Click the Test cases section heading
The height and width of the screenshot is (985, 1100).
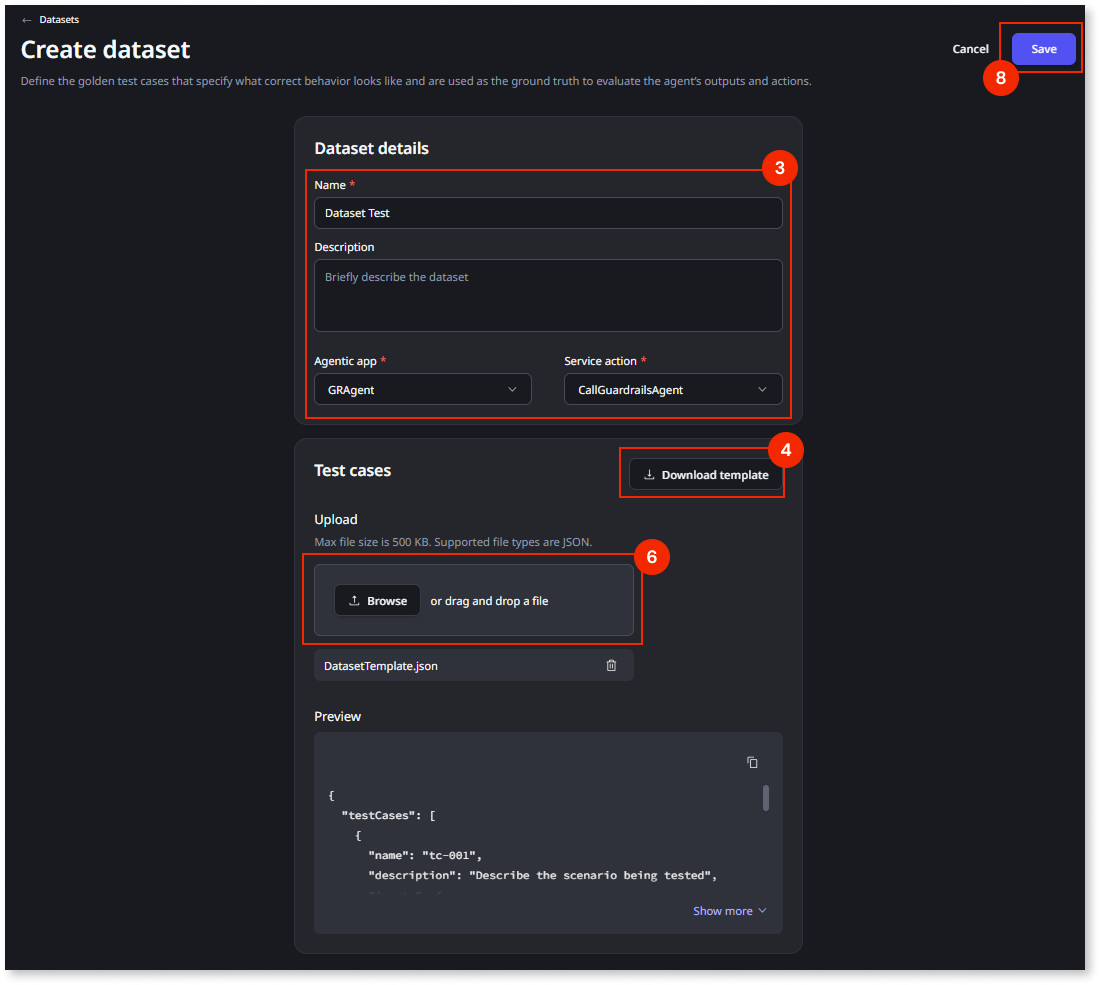pos(352,471)
